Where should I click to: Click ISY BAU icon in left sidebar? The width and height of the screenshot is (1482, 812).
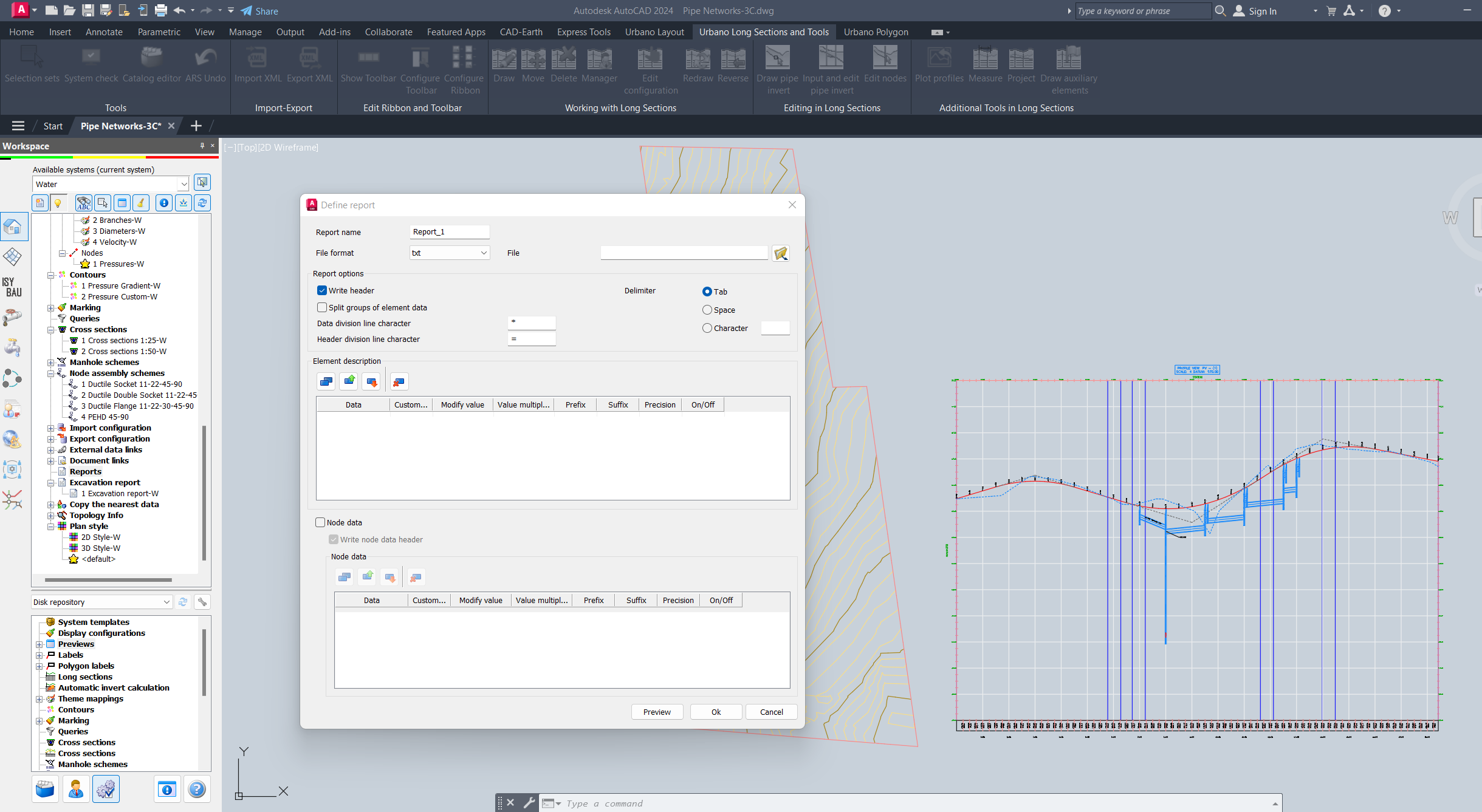pos(13,287)
